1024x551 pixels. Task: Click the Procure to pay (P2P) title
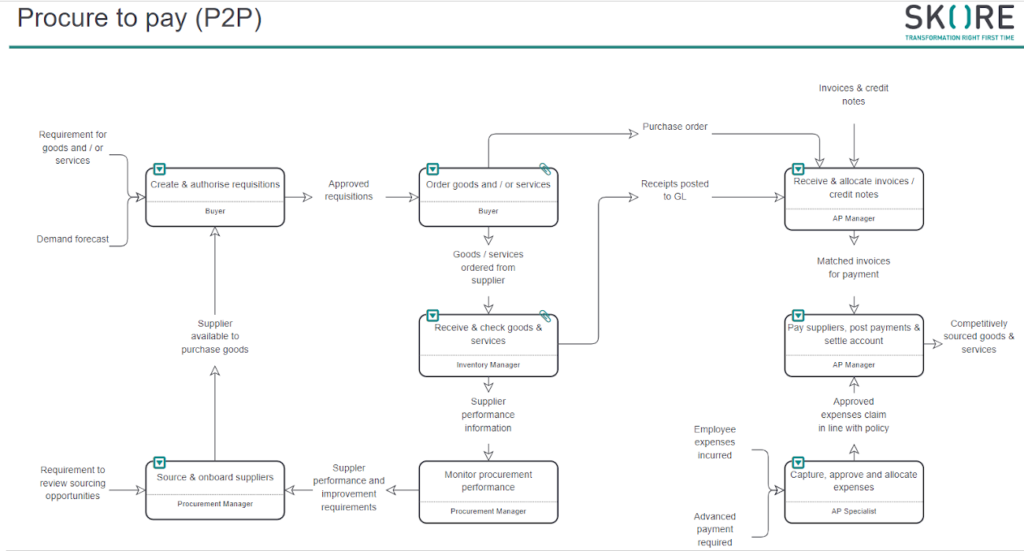pos(140,18)
